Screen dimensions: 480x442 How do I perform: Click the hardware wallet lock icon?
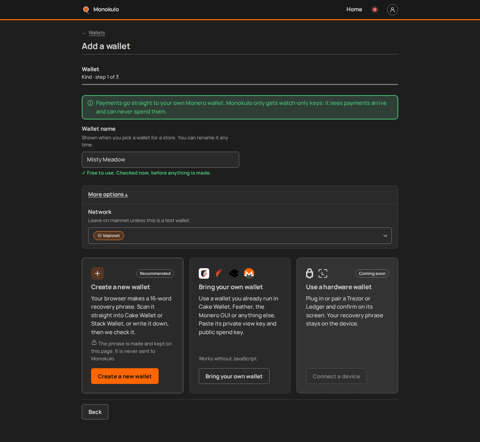(x=309, y=273)
